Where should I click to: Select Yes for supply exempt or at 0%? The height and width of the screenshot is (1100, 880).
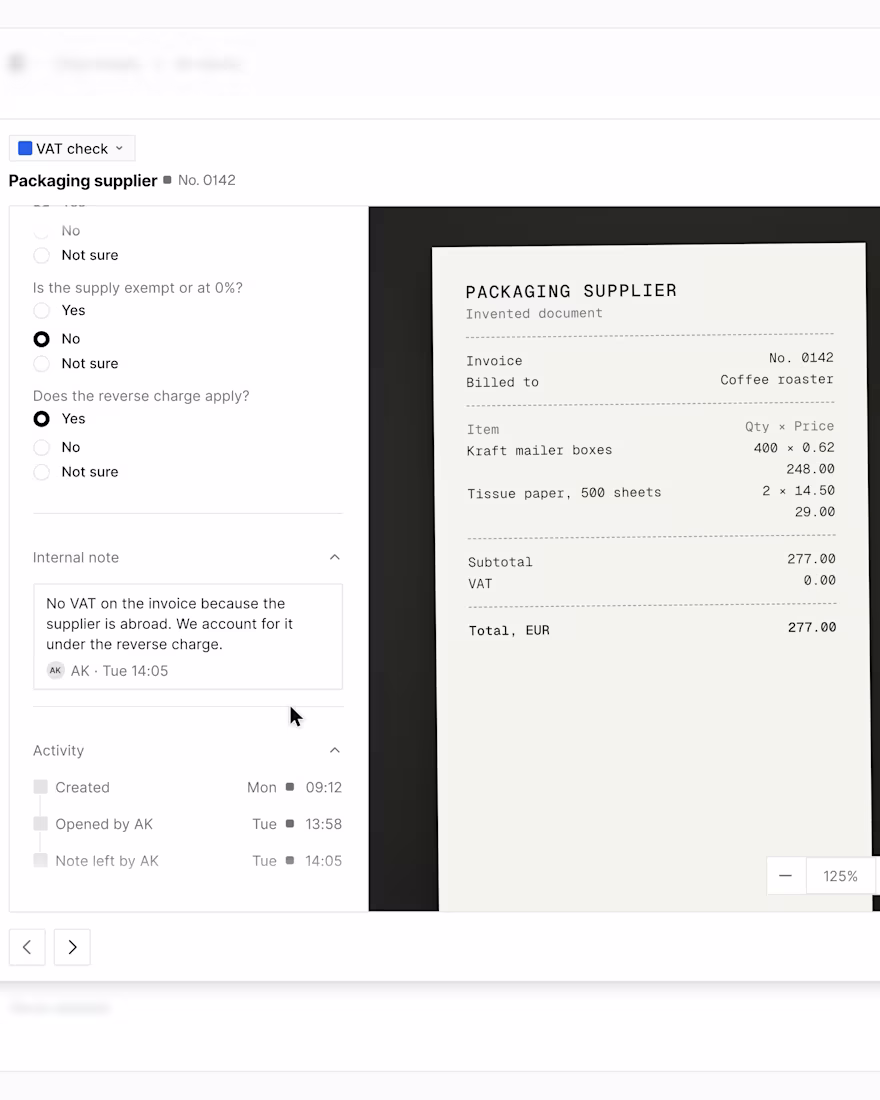coord(41,310)
